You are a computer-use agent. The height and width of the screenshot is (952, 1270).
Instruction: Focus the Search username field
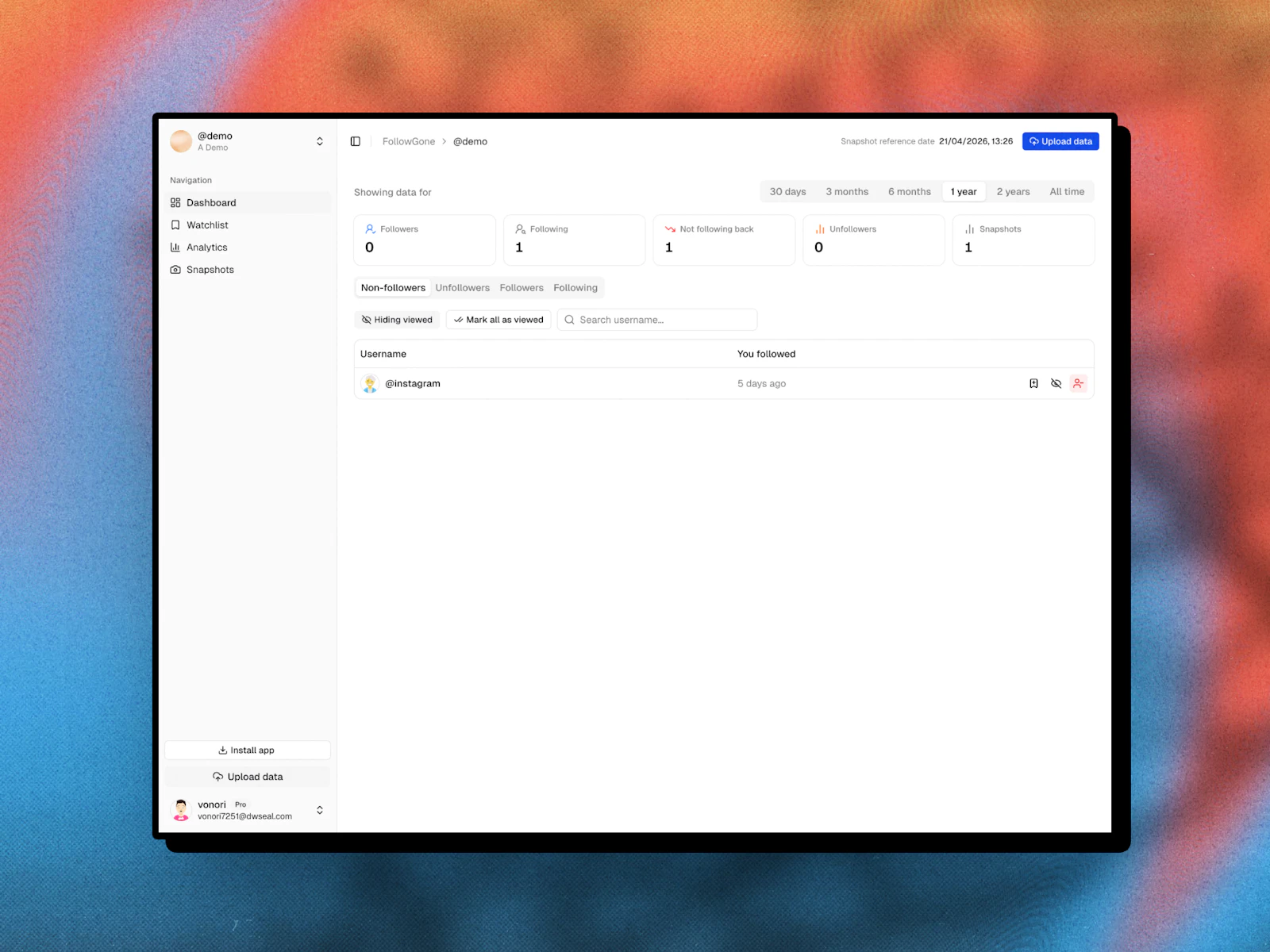pos(657,320)
